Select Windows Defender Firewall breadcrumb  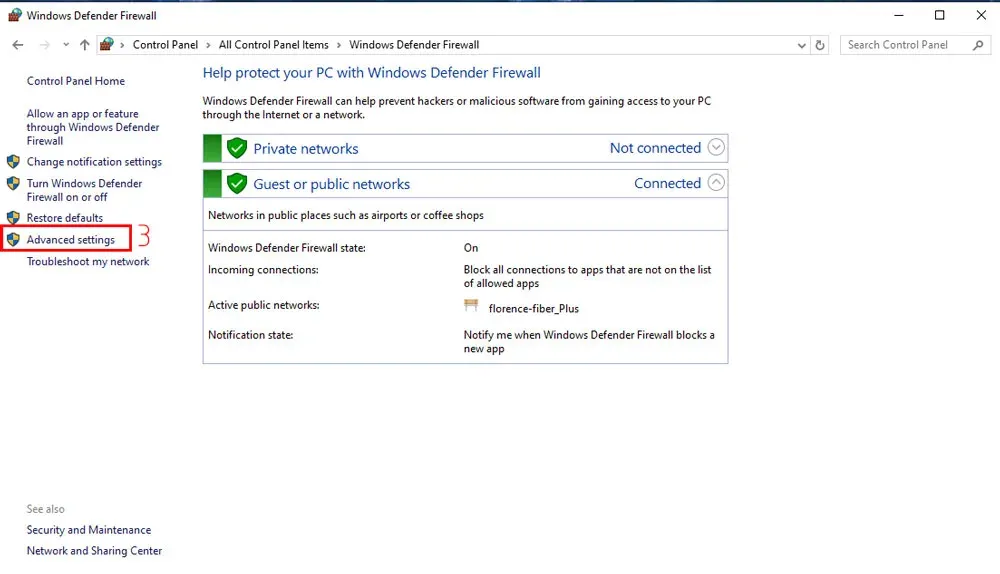click(414, 45)
